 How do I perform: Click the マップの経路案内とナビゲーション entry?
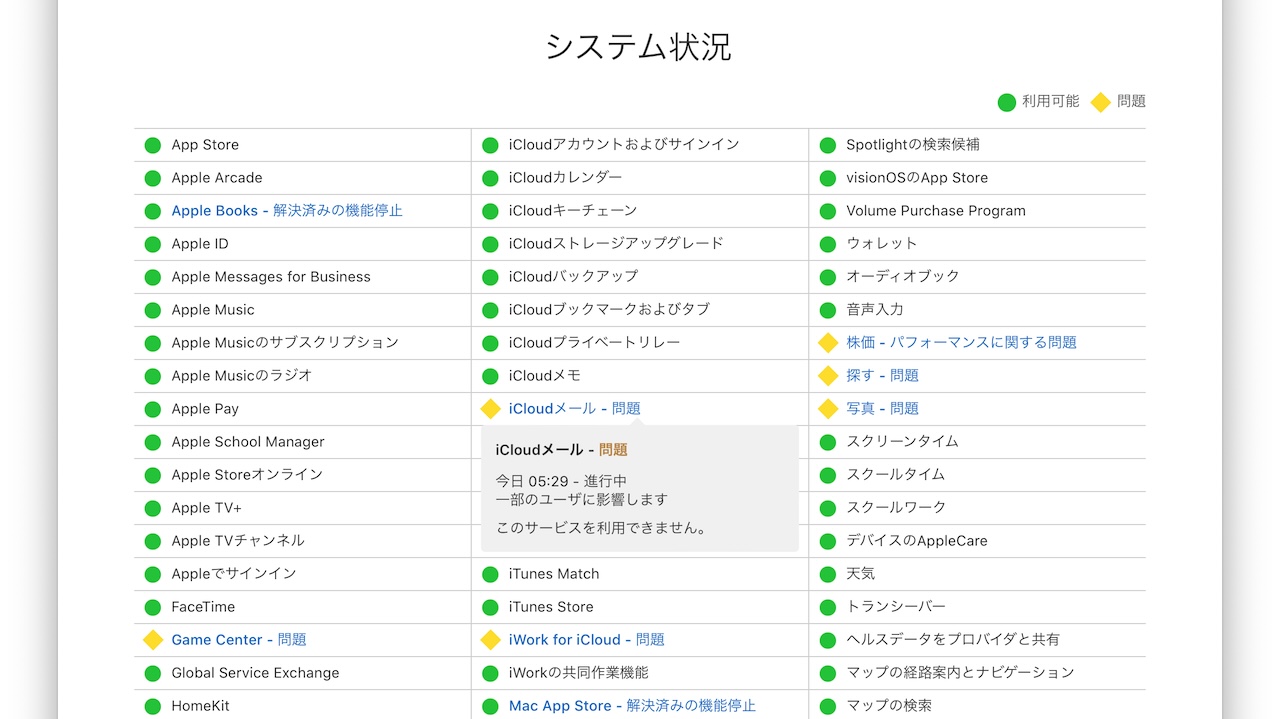click(x=960, y=673)
